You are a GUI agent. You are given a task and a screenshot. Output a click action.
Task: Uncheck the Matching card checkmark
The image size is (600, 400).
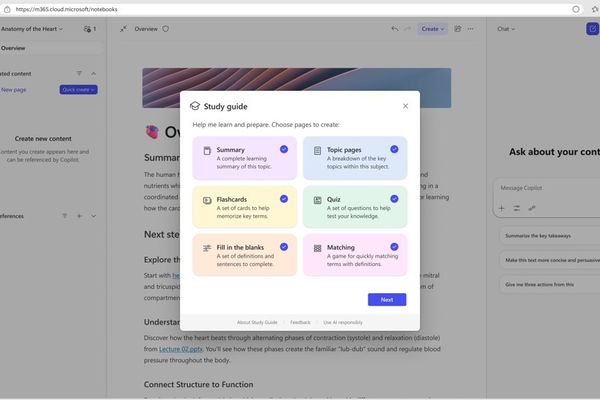click(394, 247)
